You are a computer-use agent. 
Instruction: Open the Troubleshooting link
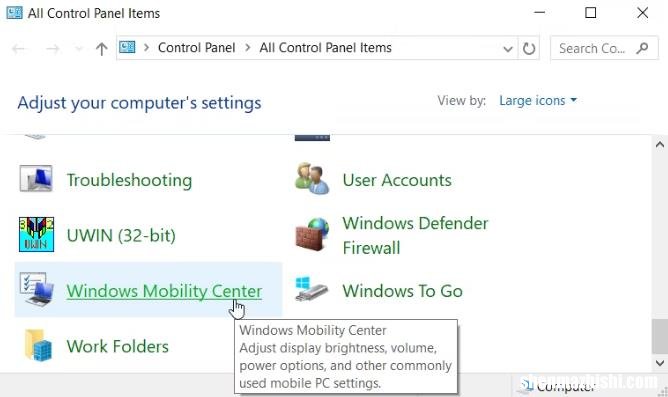(x=130, y=180)
